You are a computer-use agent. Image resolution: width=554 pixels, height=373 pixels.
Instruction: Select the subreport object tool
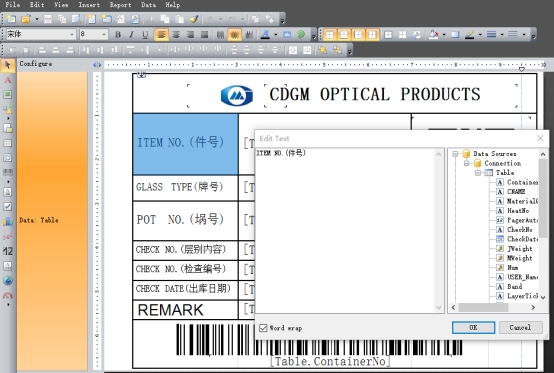coord(7,128)
